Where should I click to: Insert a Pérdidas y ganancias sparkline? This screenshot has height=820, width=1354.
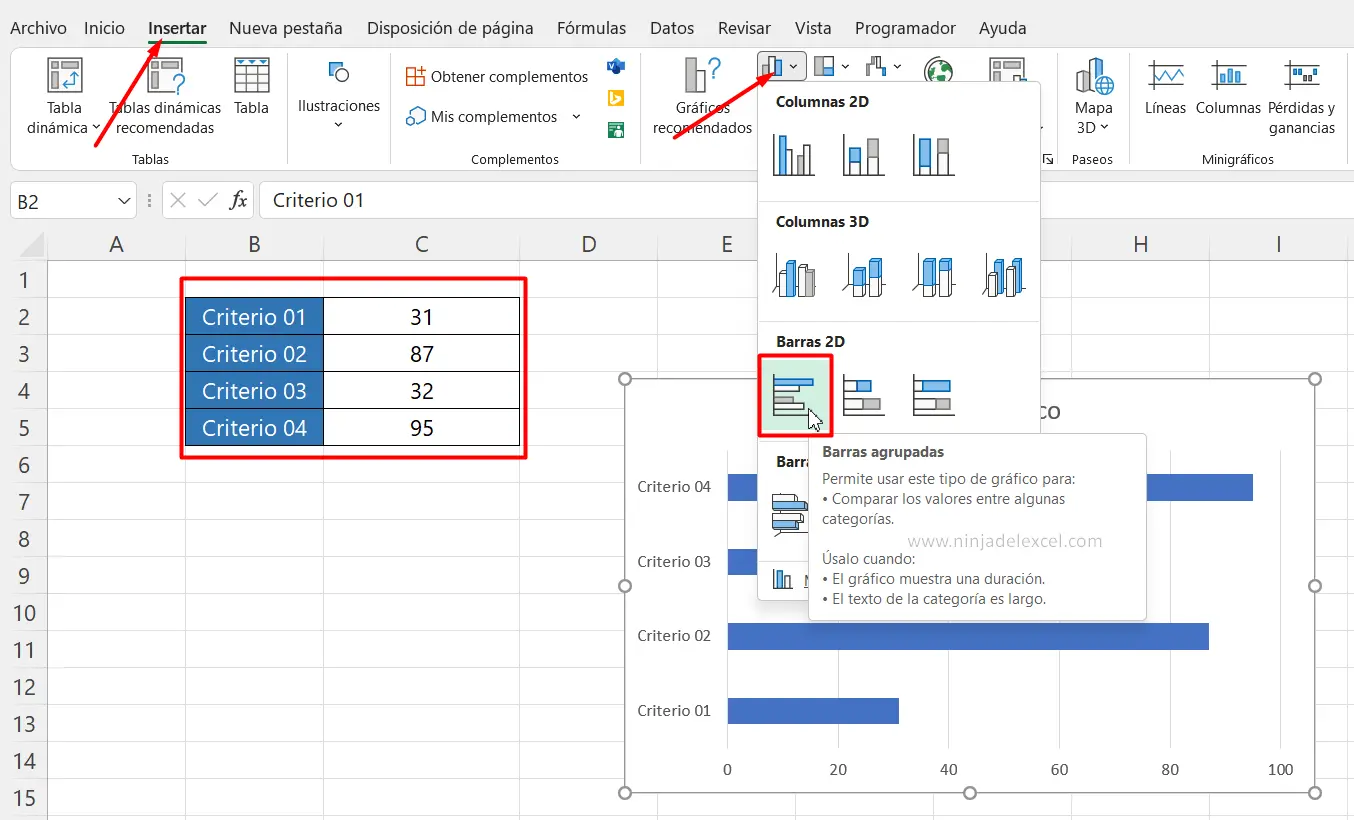coord(1302,97)
